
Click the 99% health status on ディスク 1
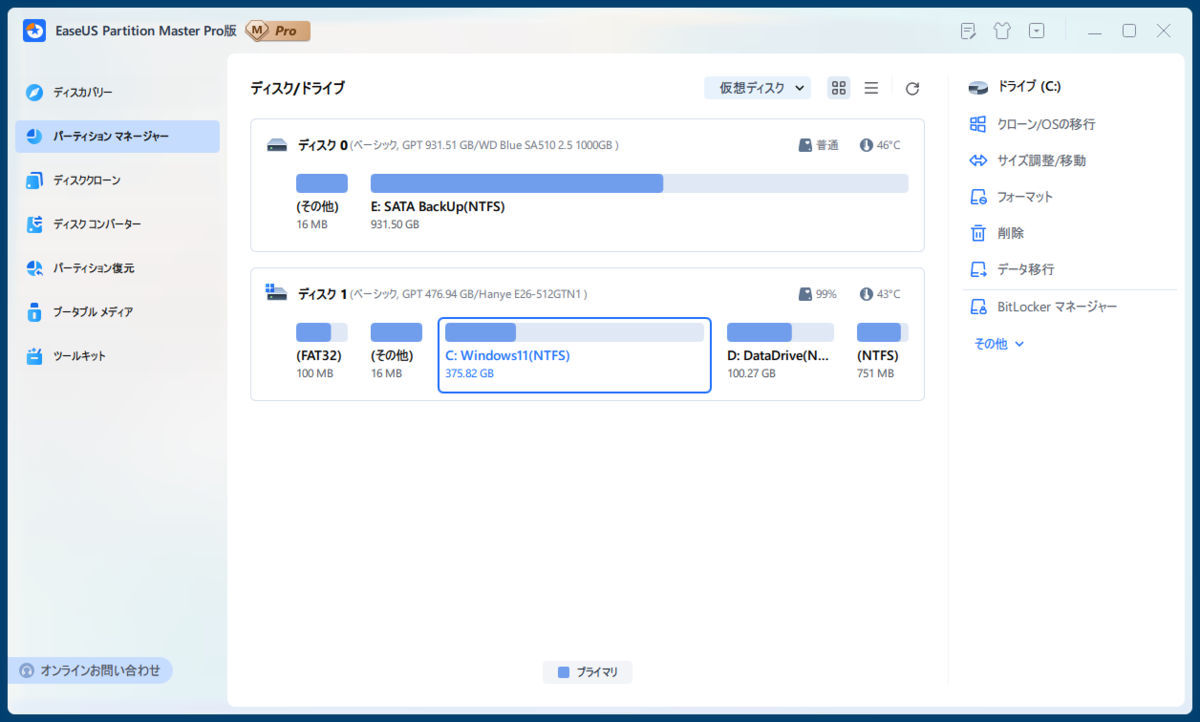click(x=818, y=294)
